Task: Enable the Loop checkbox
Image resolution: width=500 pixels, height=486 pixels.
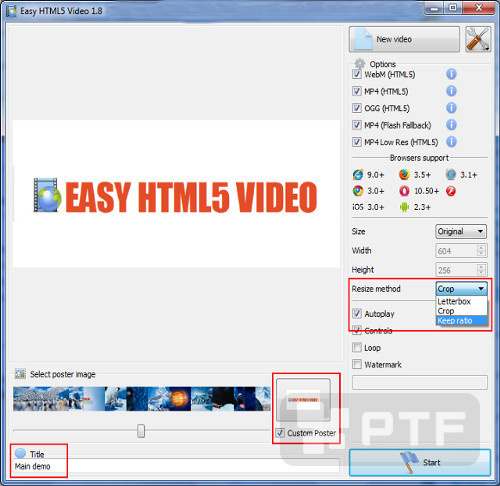Action: pos(357,348)
